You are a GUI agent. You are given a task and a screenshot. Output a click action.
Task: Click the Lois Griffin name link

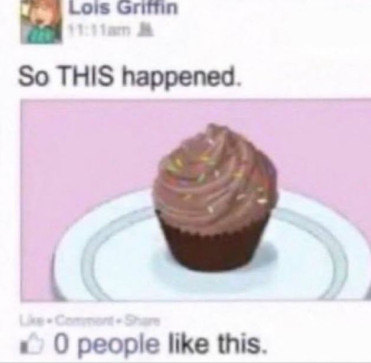123,8
